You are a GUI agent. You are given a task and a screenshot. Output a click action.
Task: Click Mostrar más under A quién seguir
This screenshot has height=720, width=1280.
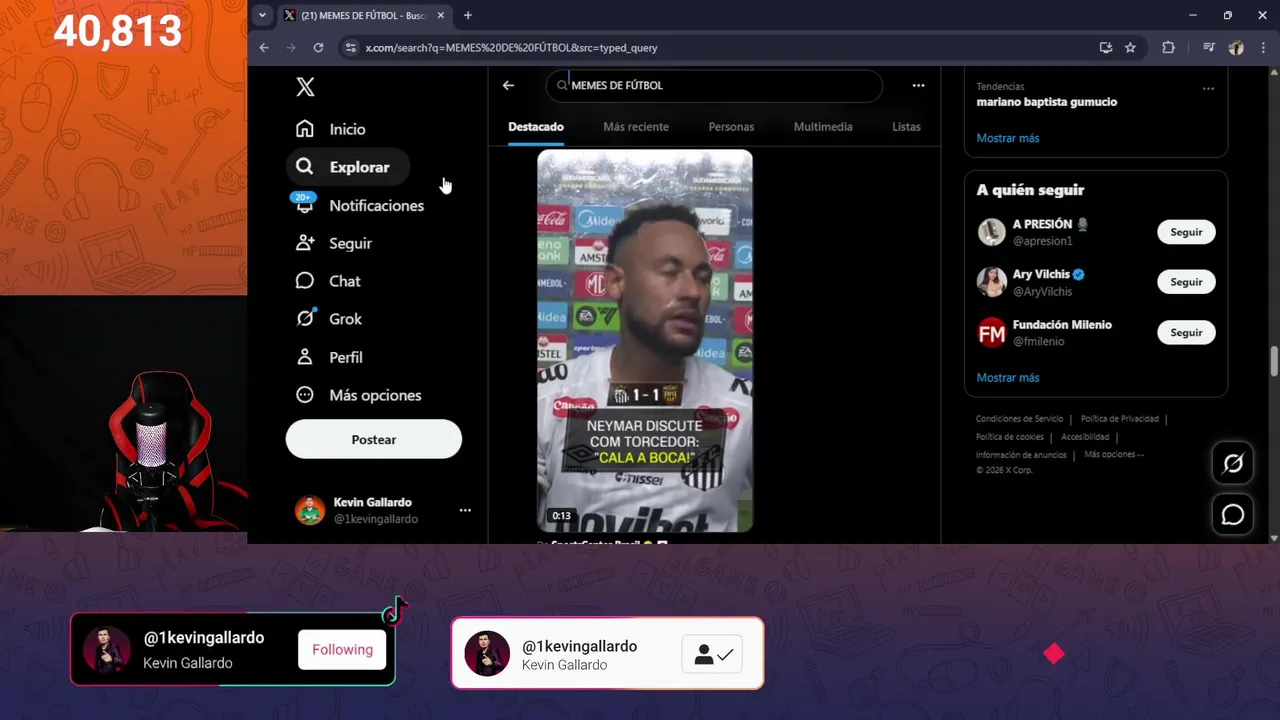1008,378
